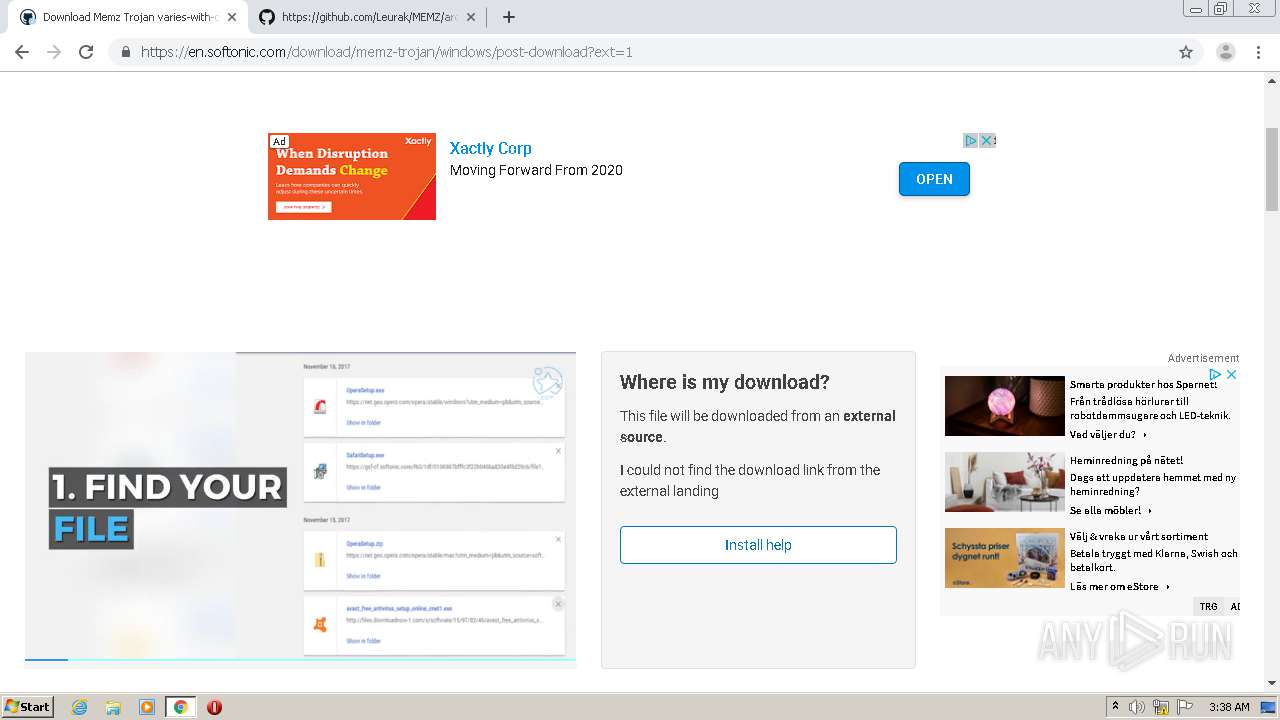The width and height of the screenshot is (1280, 720).
Task: Open the Xactly Corp ad with OPEN button
Action: (934, 179)
